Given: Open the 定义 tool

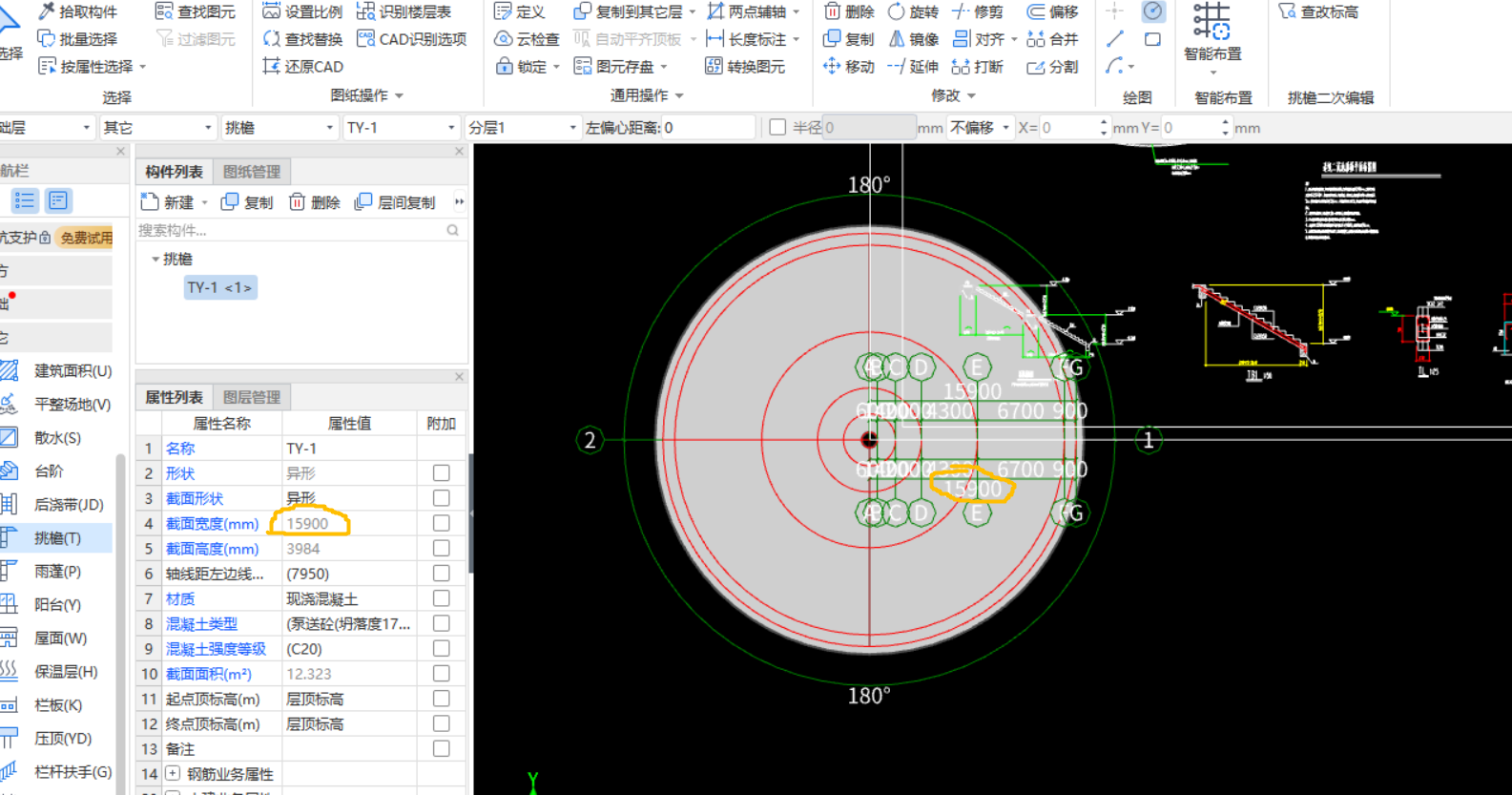Looking at the screenshot, I should [519, 11].
